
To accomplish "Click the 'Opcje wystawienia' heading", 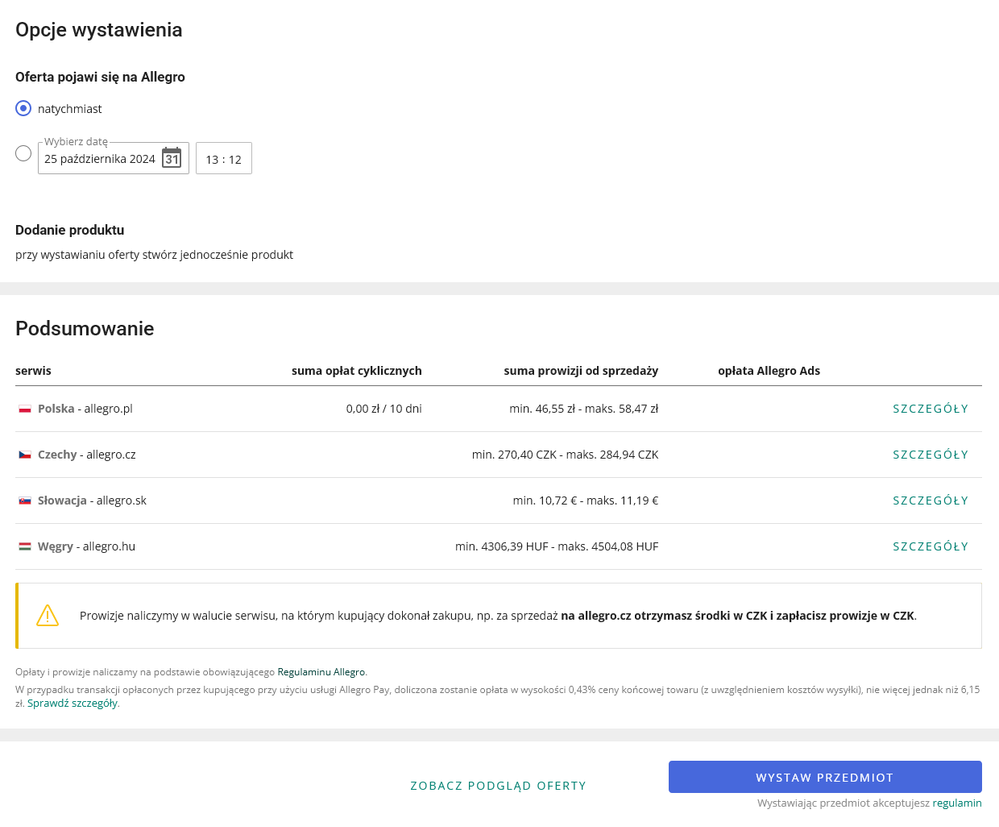I will coord(99,30).
